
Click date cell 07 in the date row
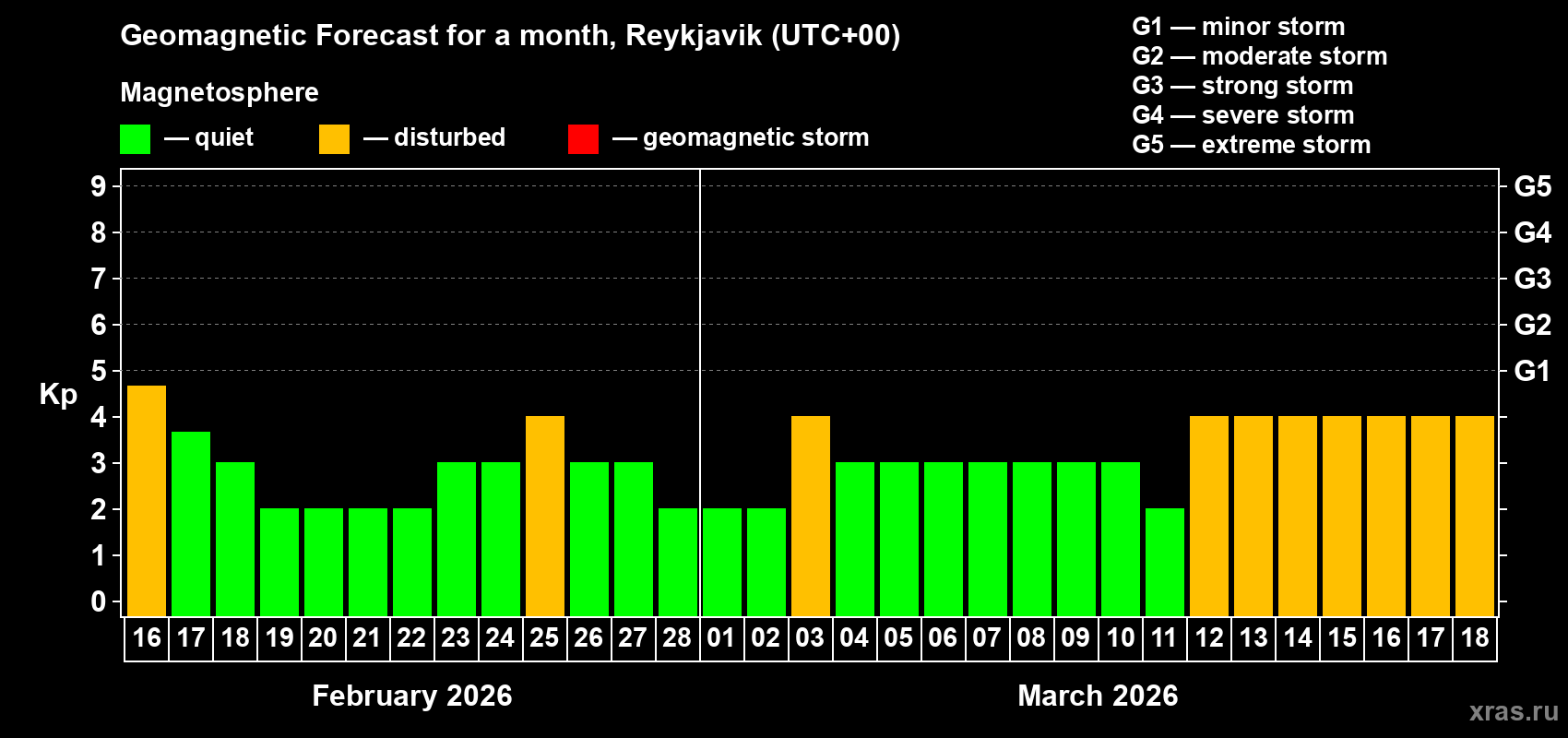pos(988,638)
